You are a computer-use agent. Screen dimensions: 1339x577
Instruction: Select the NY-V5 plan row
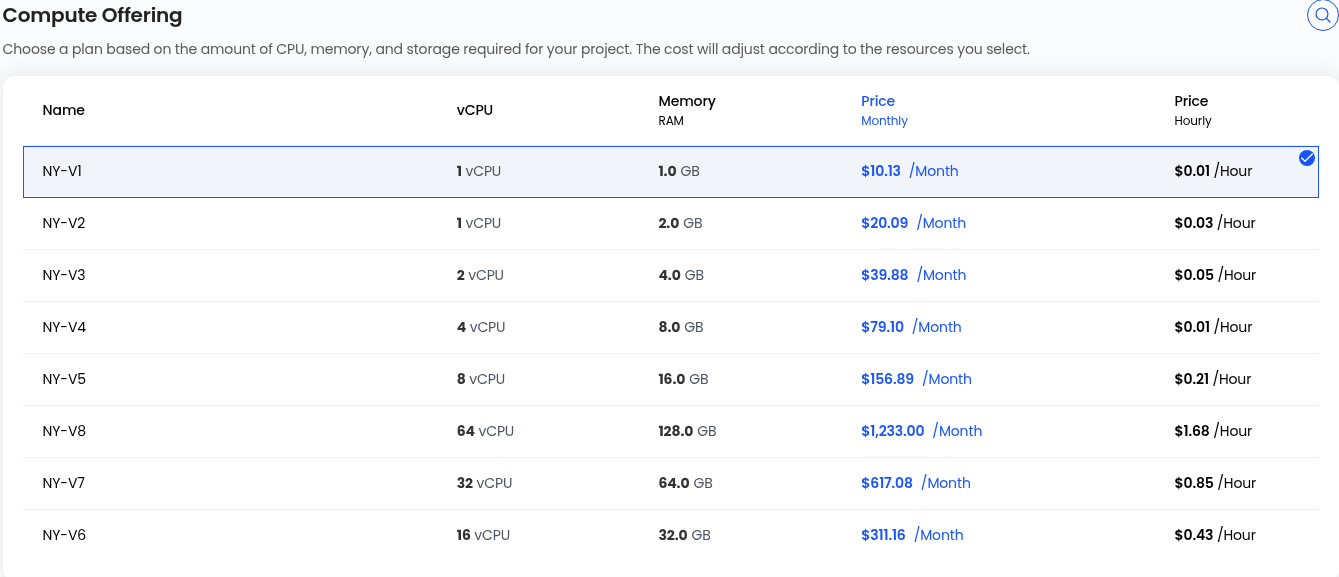tap(671, 380)
